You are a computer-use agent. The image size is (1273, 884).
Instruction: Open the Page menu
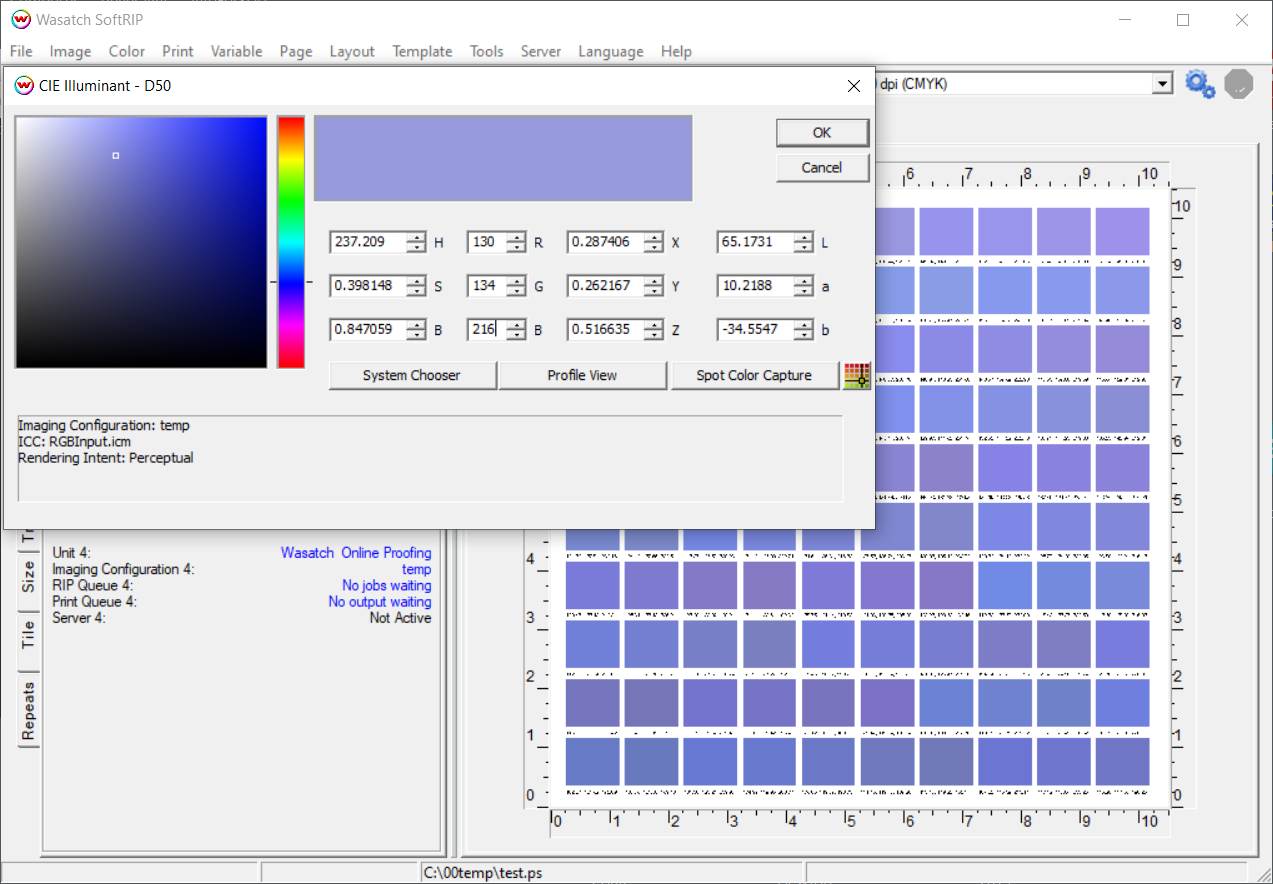296,51
